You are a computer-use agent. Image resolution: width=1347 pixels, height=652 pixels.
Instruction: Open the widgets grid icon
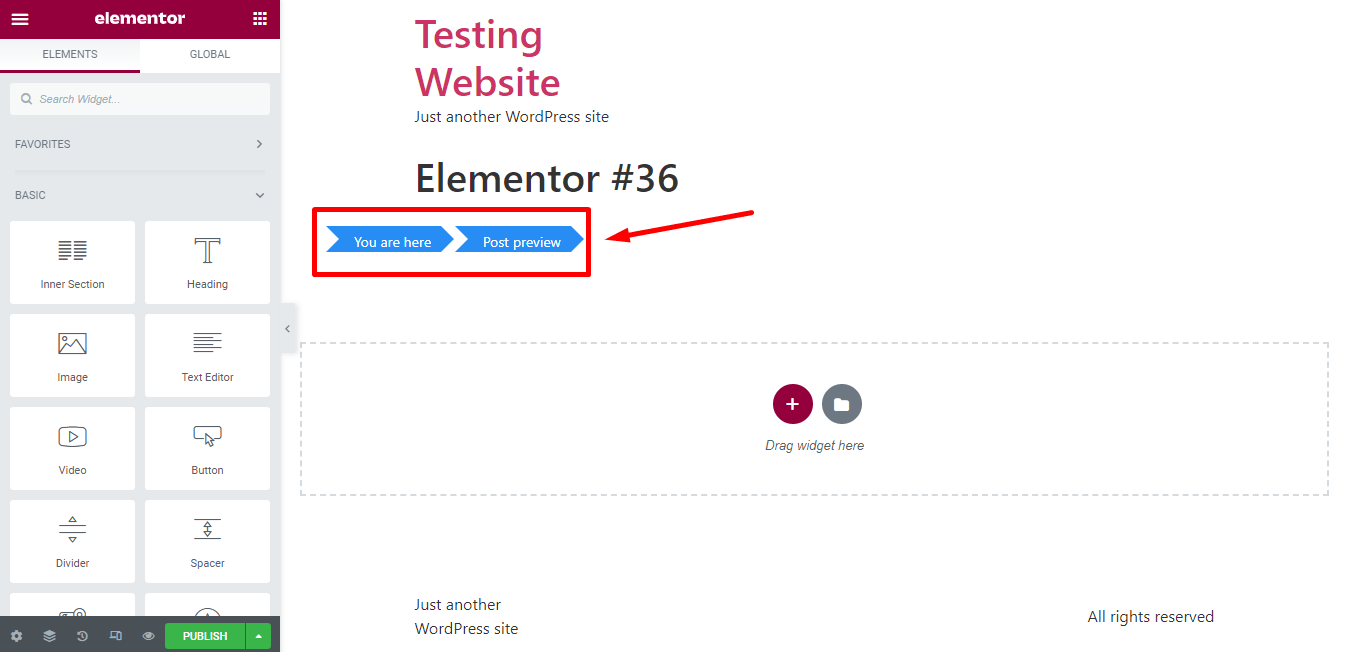(x=260, y=18)
